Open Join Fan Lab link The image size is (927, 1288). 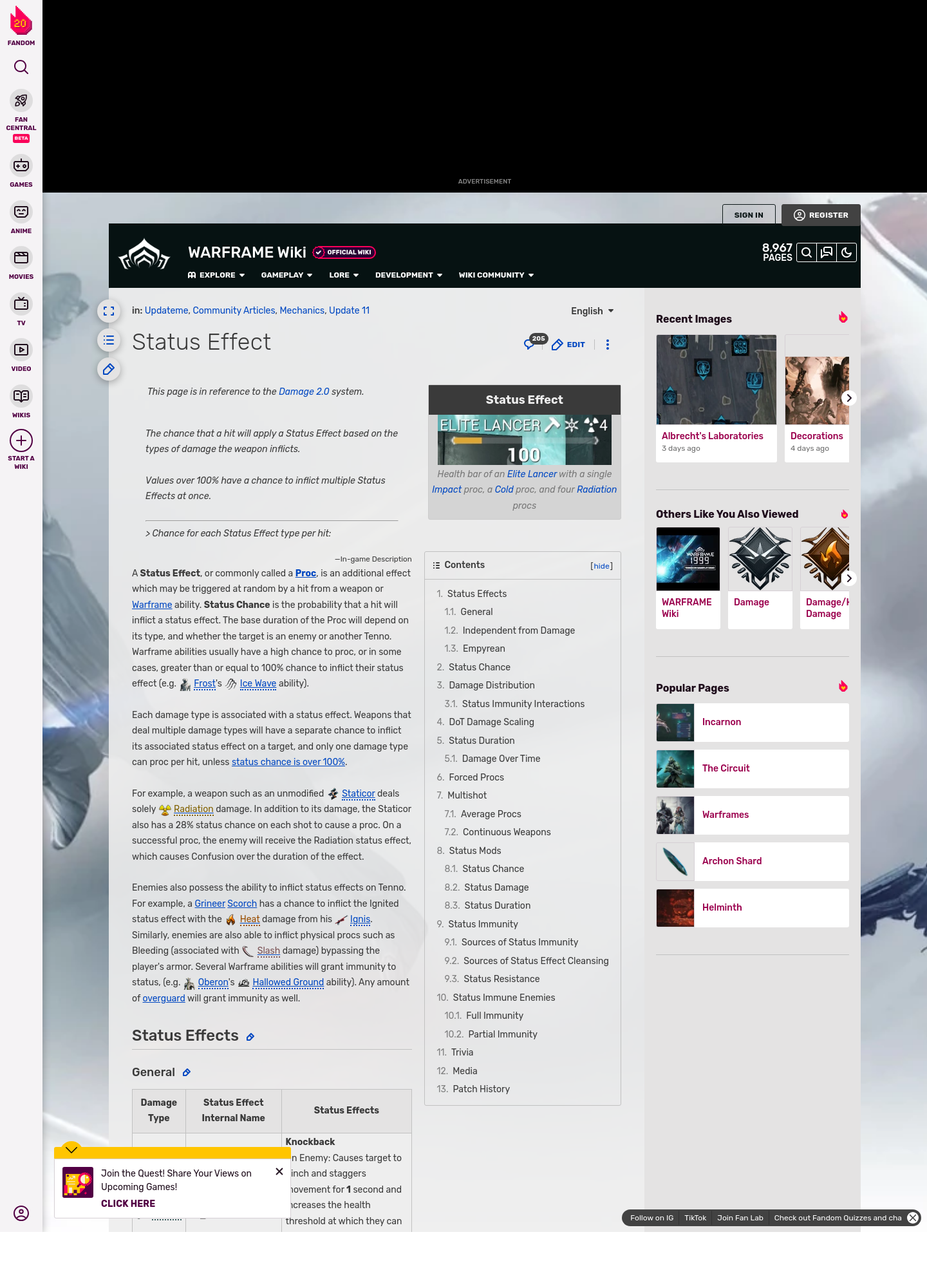pyautogui.click(x=740, y=1218)
